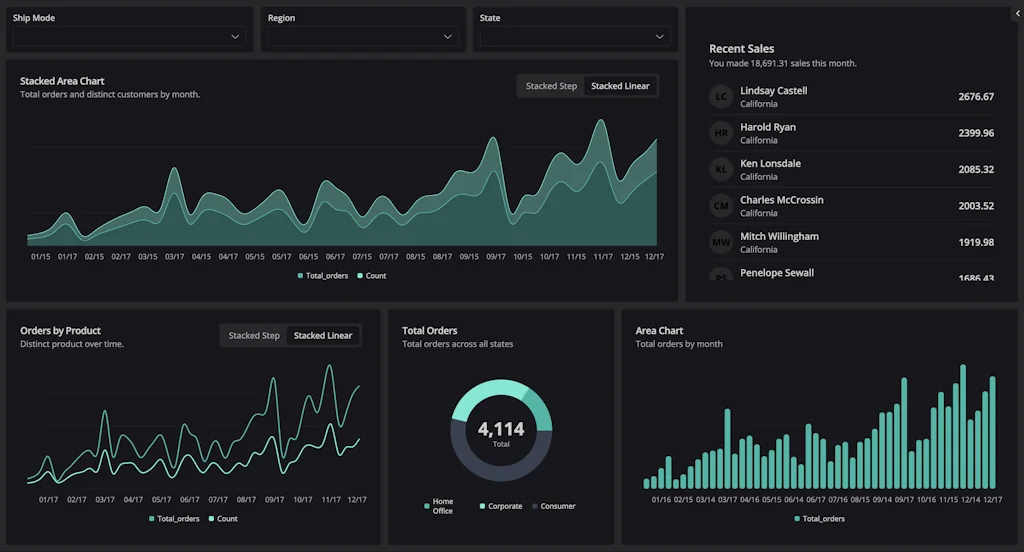
Task: Click the collapse chevron in the top-right corner
Action: click(x=1017, y=13)
